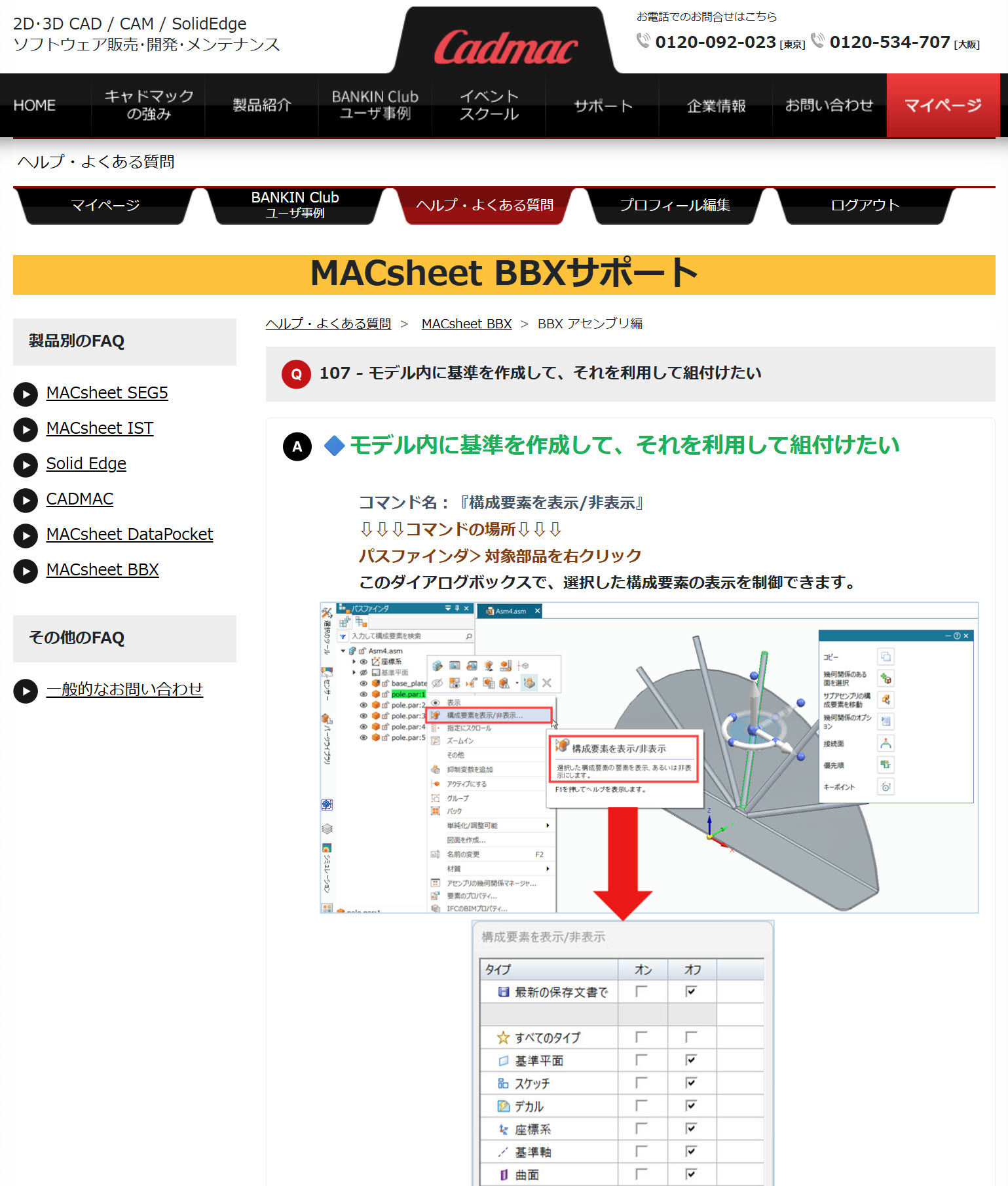Check the オン box for 最新の保存文書で
Viewport: 1008px width, 1186px height.
coord(641,991)
